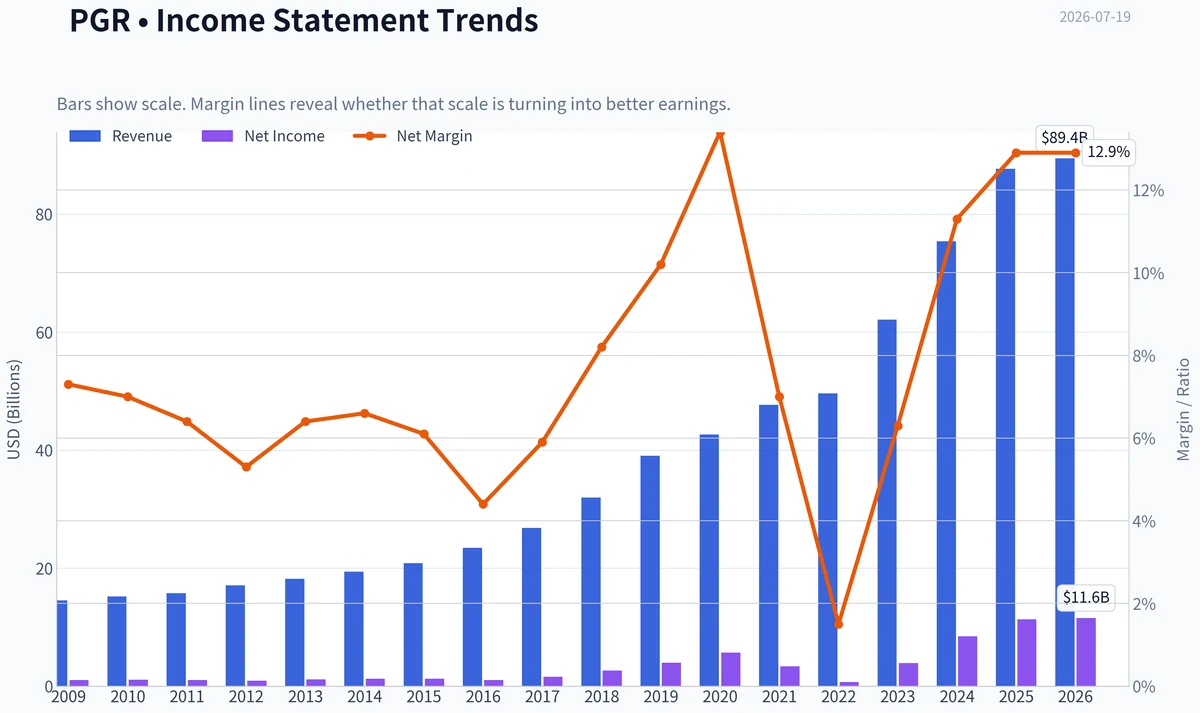Click the 80 left-axis tick label
1200x713 pixels.
(x=43, y=214)
